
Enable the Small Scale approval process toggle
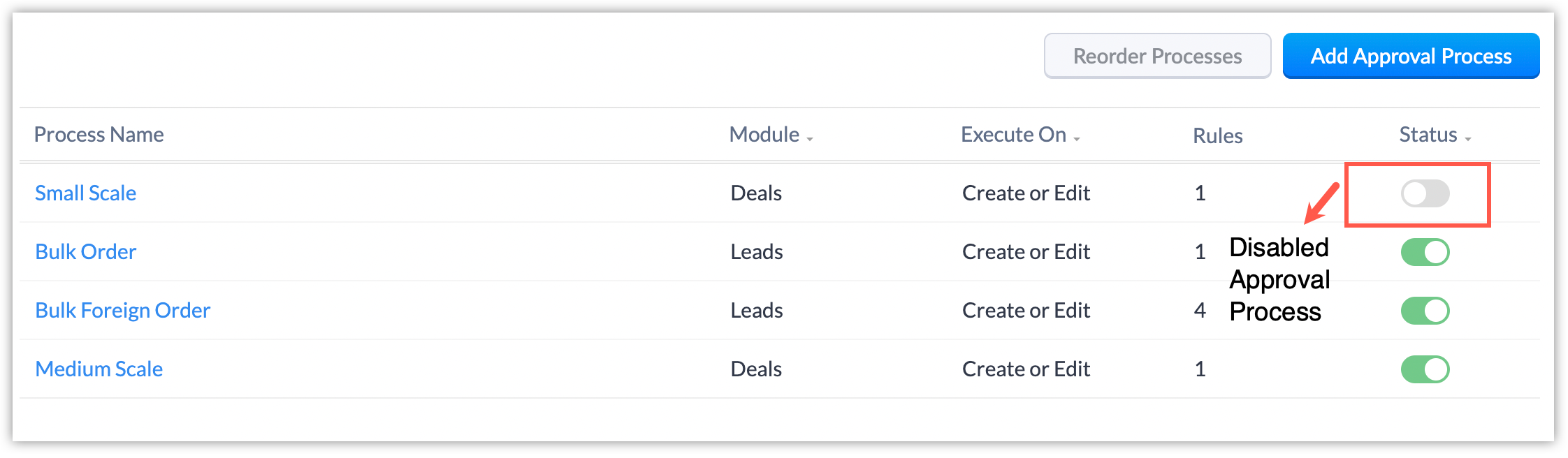1425,193
